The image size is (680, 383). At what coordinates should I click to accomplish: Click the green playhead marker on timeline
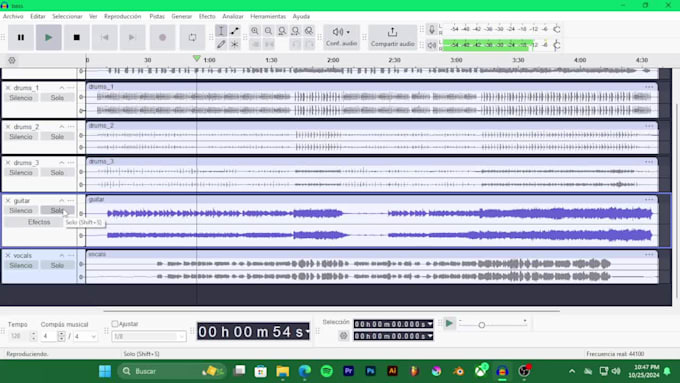click(x=196, y=58)
